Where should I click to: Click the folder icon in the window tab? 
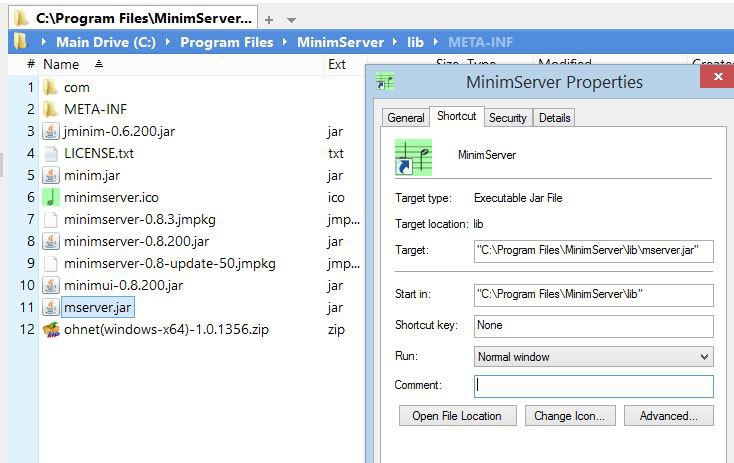pos(21,18)
